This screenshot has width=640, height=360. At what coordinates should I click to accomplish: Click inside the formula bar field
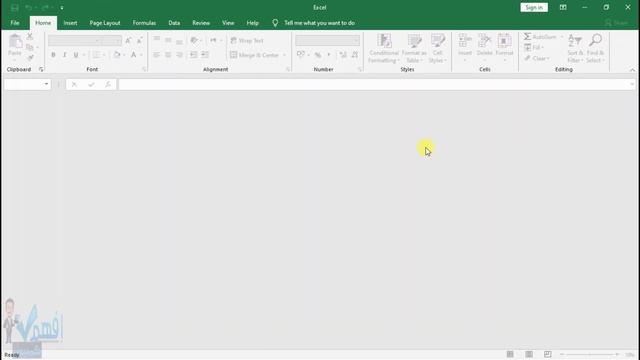[x=373, y=84]
